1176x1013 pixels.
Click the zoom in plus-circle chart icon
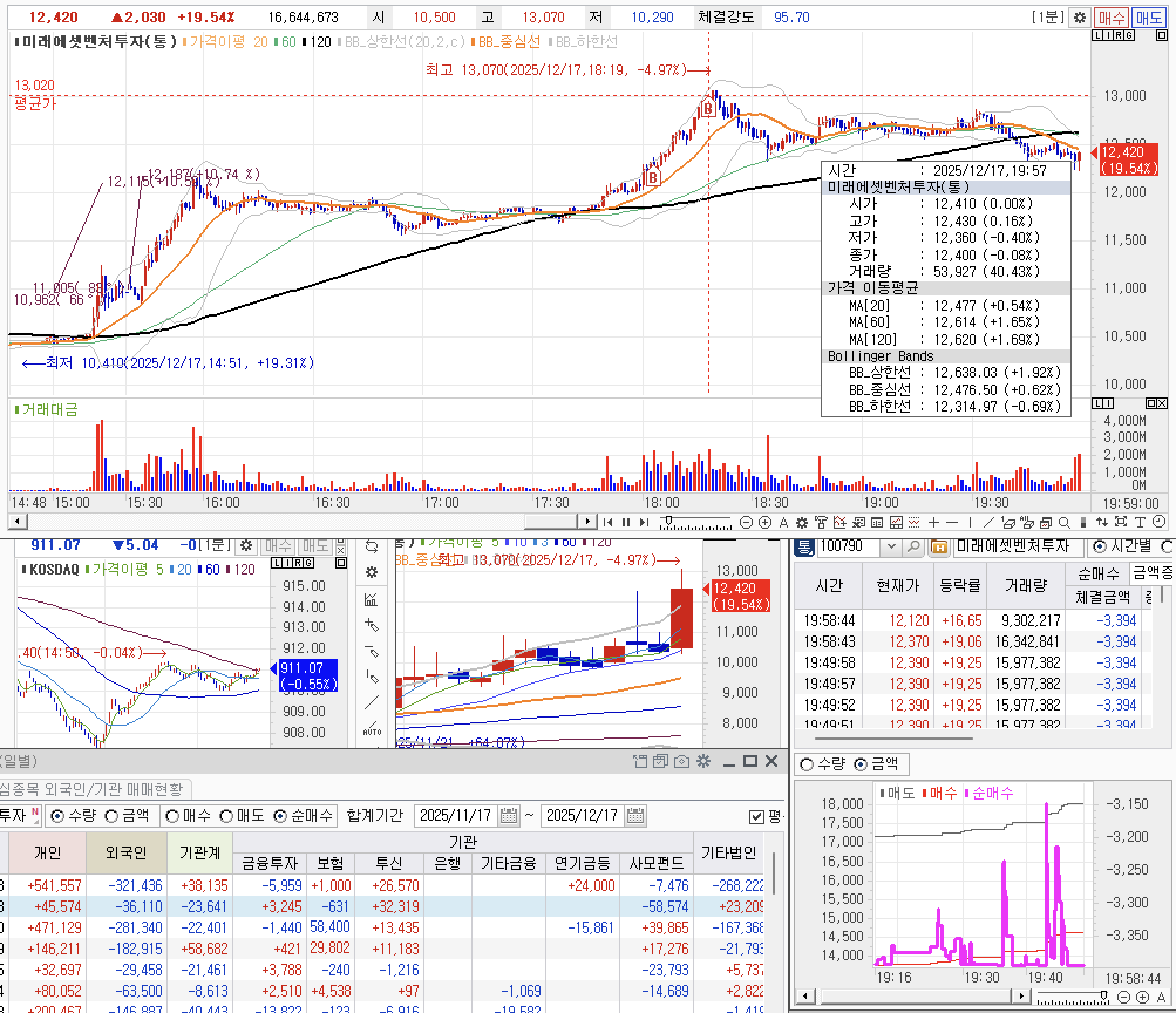coord(764,522)
